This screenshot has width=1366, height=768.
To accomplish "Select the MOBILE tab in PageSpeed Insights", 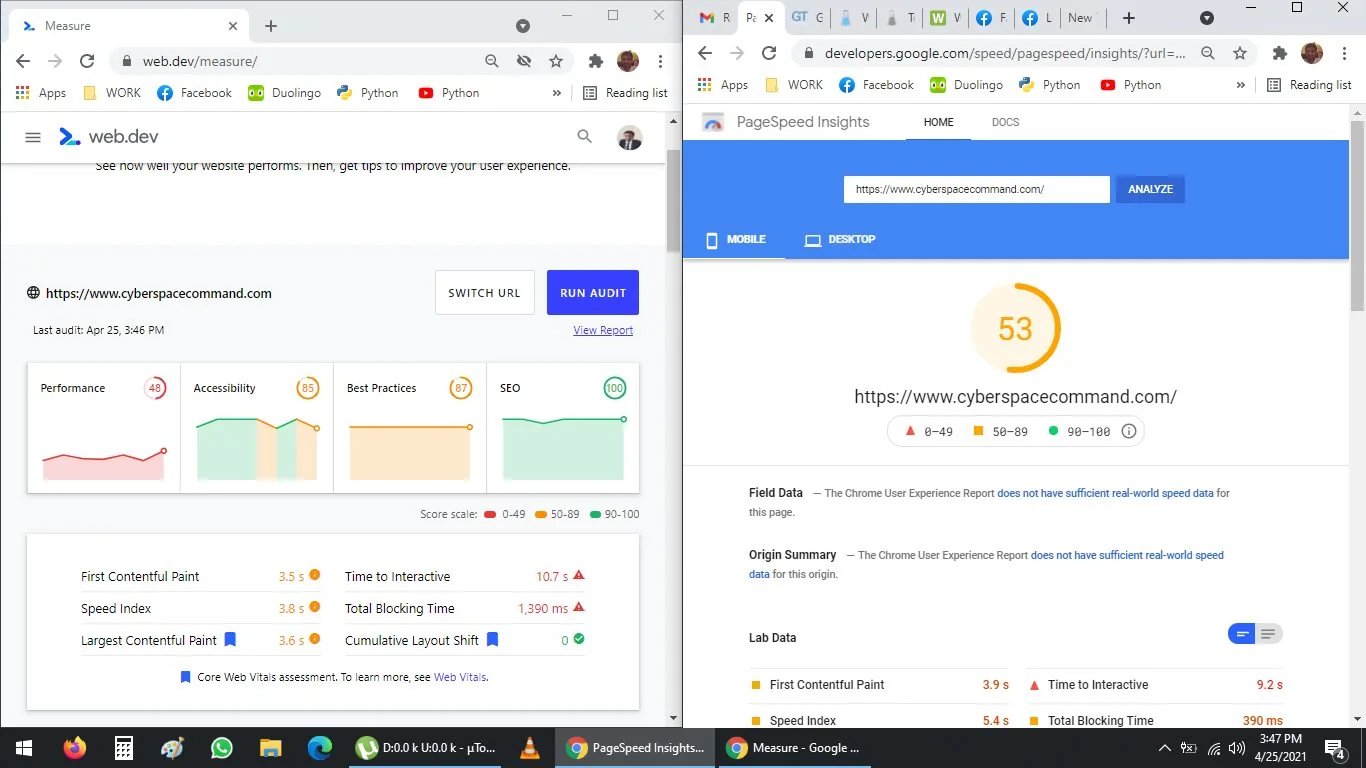I will click(735, 240).
